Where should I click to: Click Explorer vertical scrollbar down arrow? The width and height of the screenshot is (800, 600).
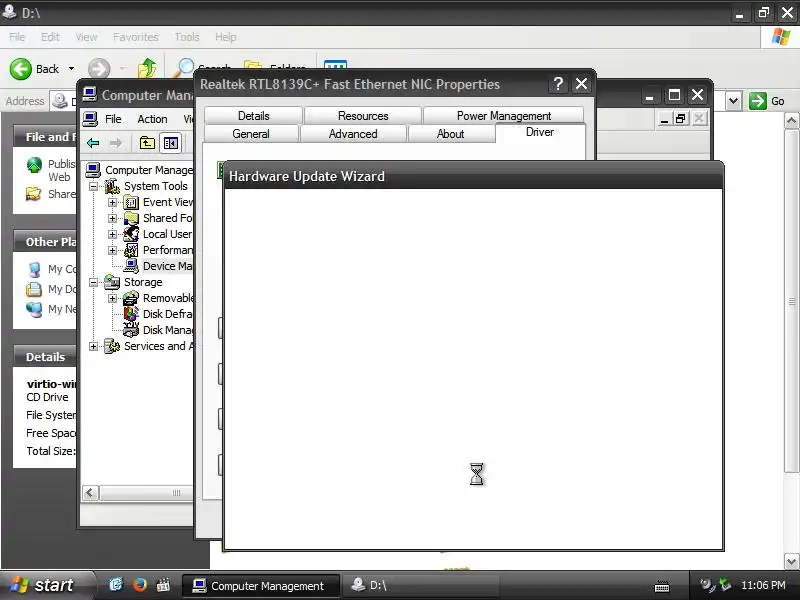pyautogui.click(x=791, y=562)
